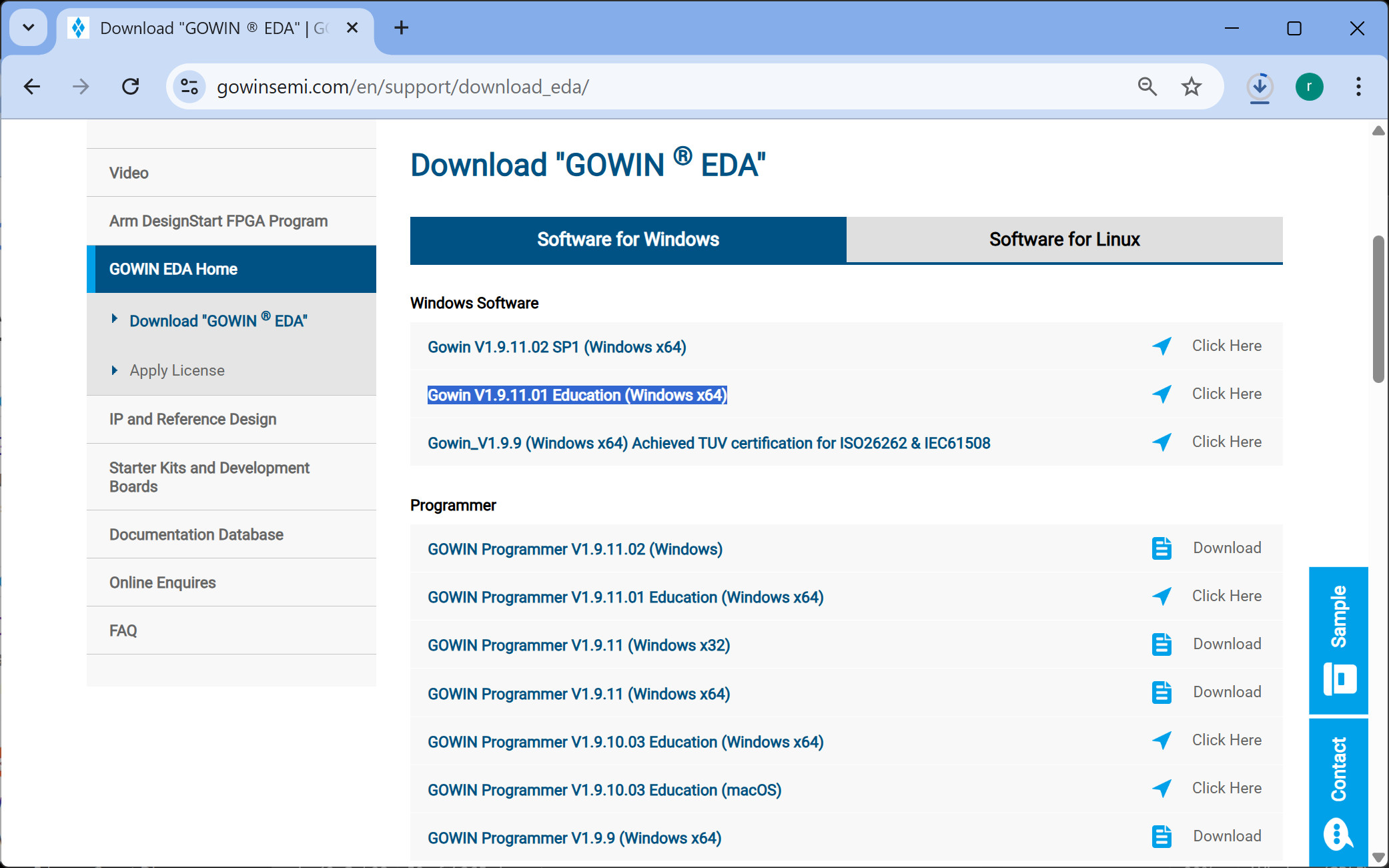The width and height of the screenshot is (1389, 868).
Task: Click the zoom magnifier icon in address bar
Action: (x=1147, y=87)
